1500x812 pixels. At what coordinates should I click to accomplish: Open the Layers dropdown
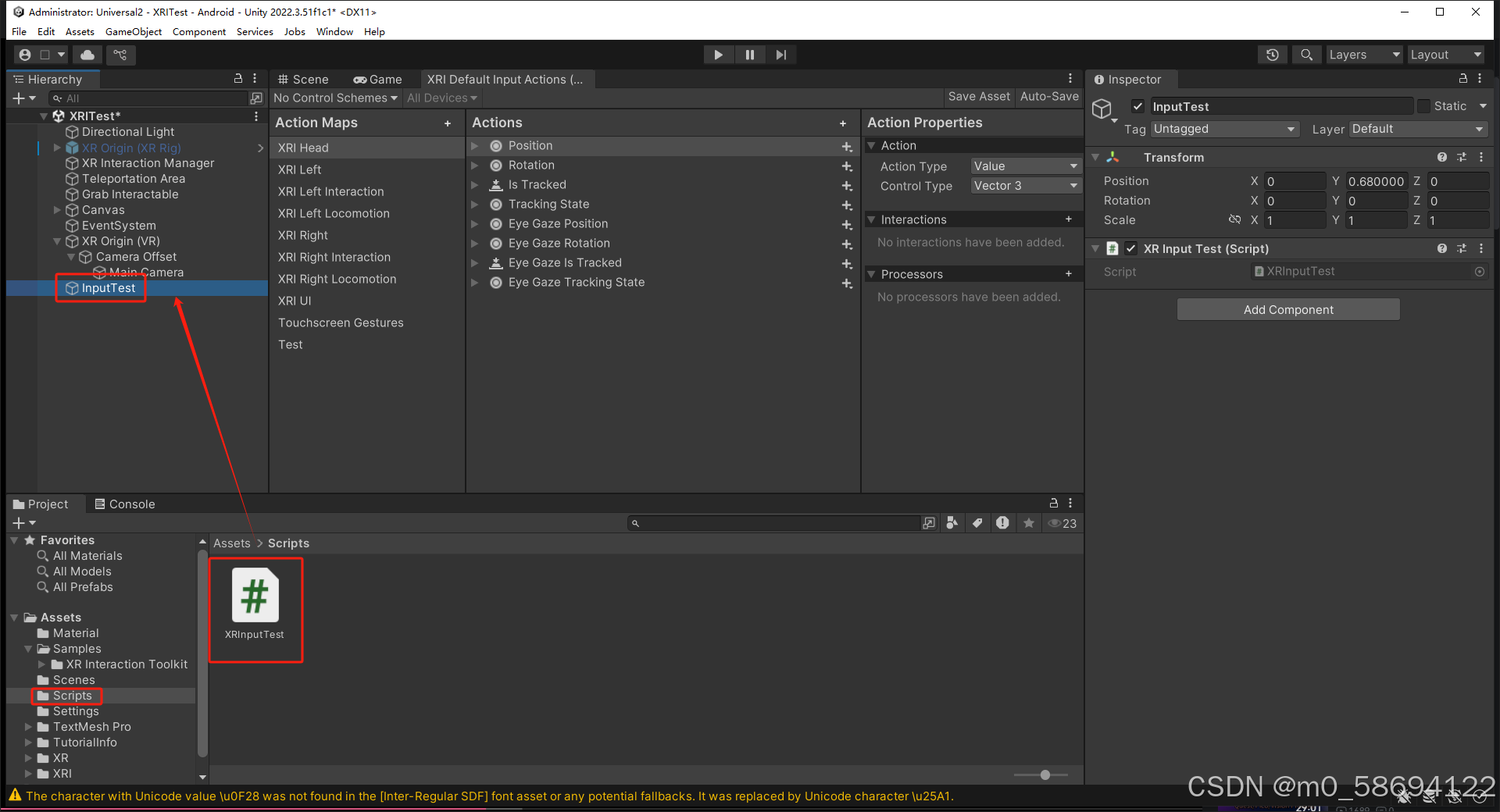tap(1363, 55)
